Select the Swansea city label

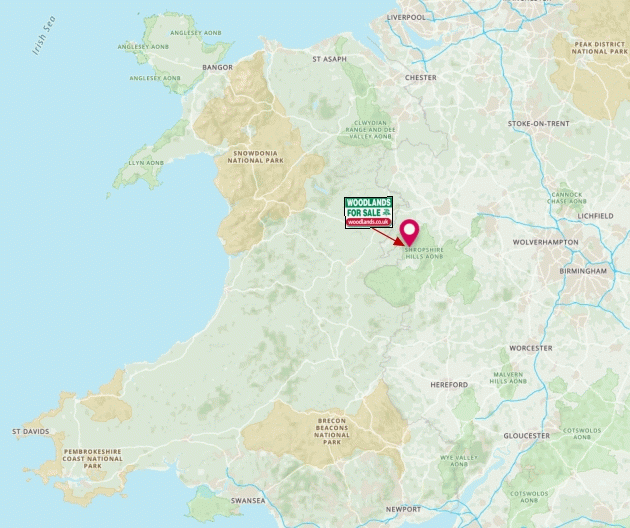point(248,501)
